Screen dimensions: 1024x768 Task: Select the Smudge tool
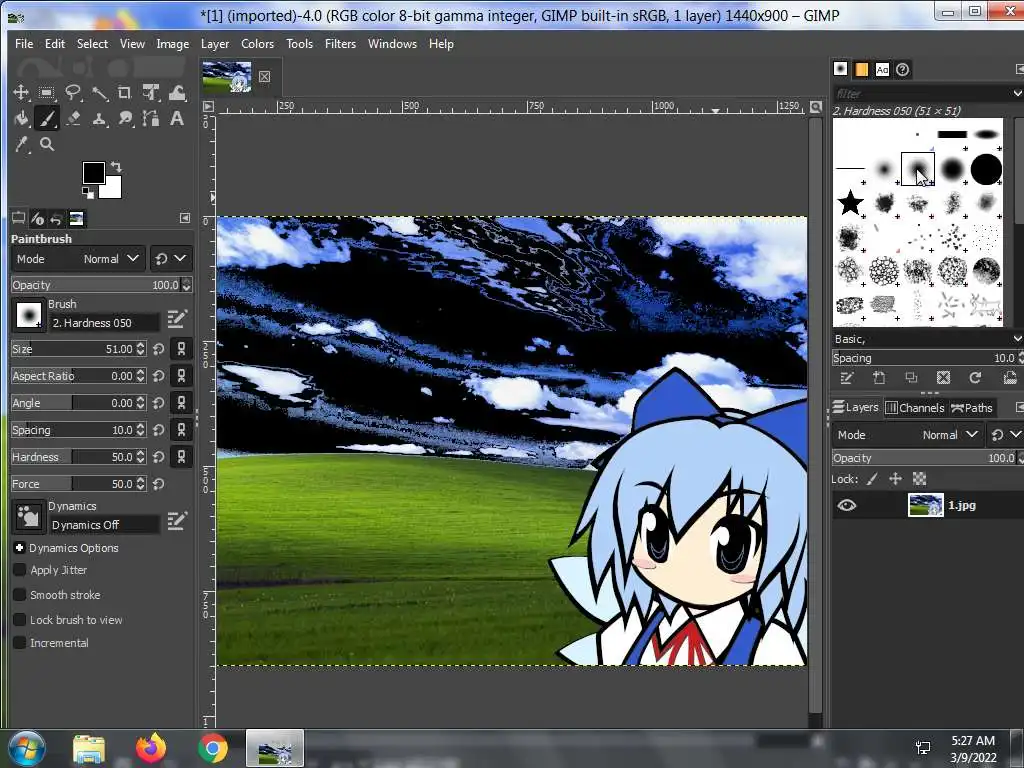pos(125,118)
